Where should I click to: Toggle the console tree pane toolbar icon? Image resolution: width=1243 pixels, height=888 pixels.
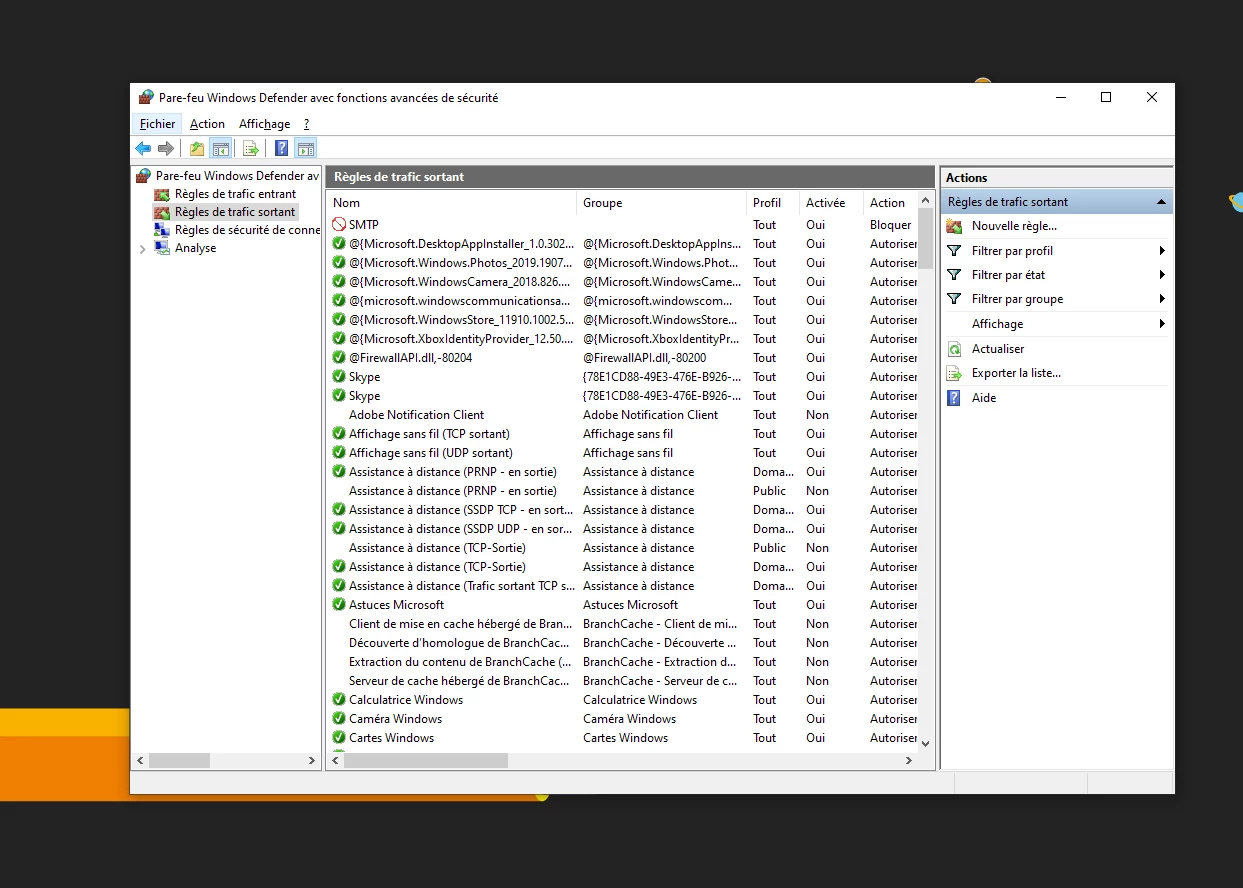point(220,149)
